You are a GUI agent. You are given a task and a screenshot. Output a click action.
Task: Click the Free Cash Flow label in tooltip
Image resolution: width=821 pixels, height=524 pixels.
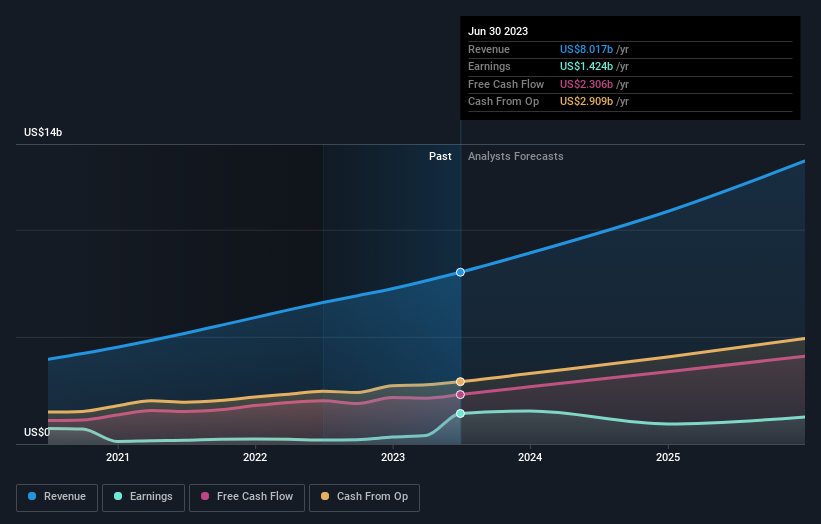(x=506, y=84)
